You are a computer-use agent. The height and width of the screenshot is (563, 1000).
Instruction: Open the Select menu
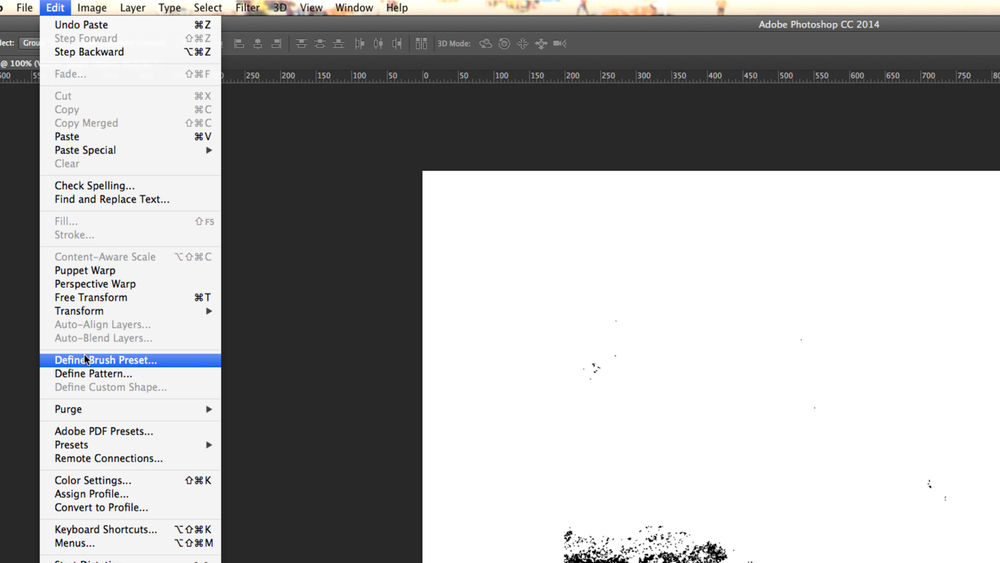208,8
